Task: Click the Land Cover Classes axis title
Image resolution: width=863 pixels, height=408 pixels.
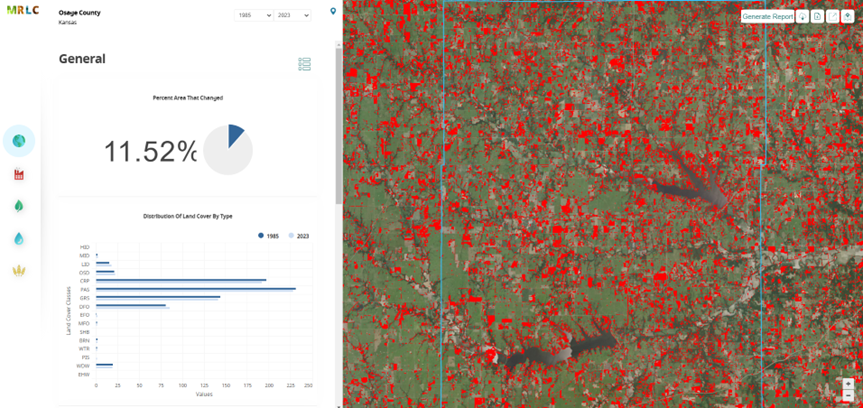Action: coord(69,310)
